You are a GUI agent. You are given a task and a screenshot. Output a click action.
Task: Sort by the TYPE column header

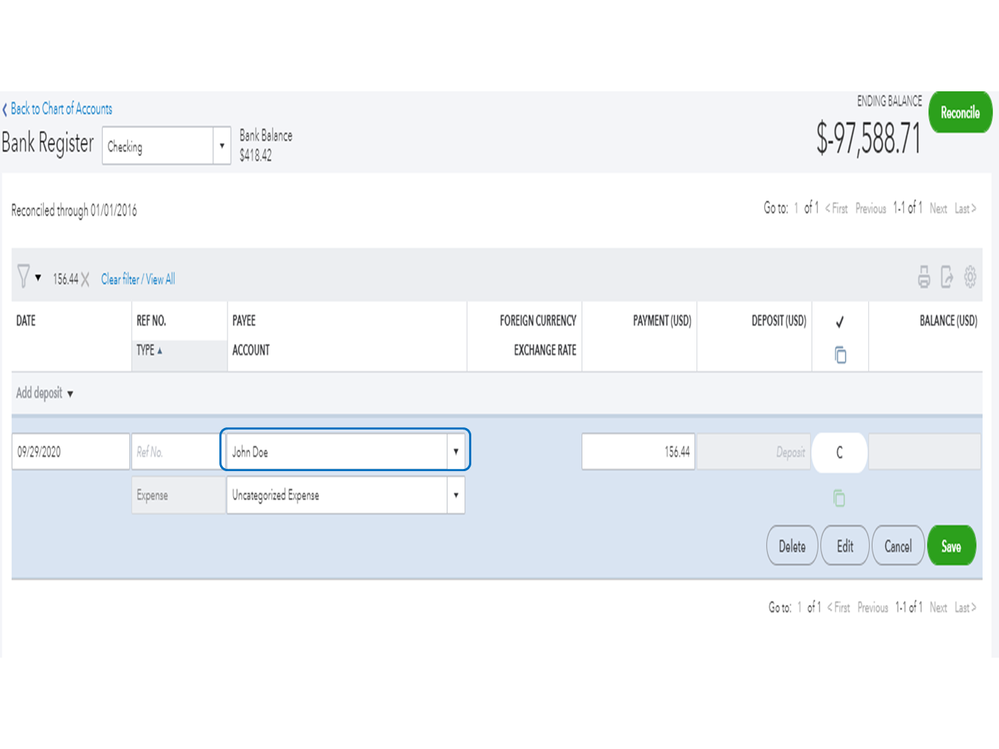tap(150, 351)
